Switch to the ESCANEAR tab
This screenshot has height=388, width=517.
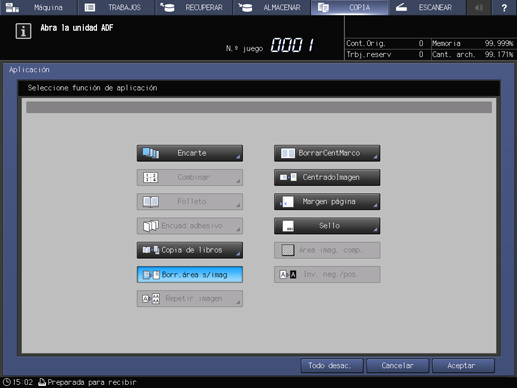tap(427, 7)
